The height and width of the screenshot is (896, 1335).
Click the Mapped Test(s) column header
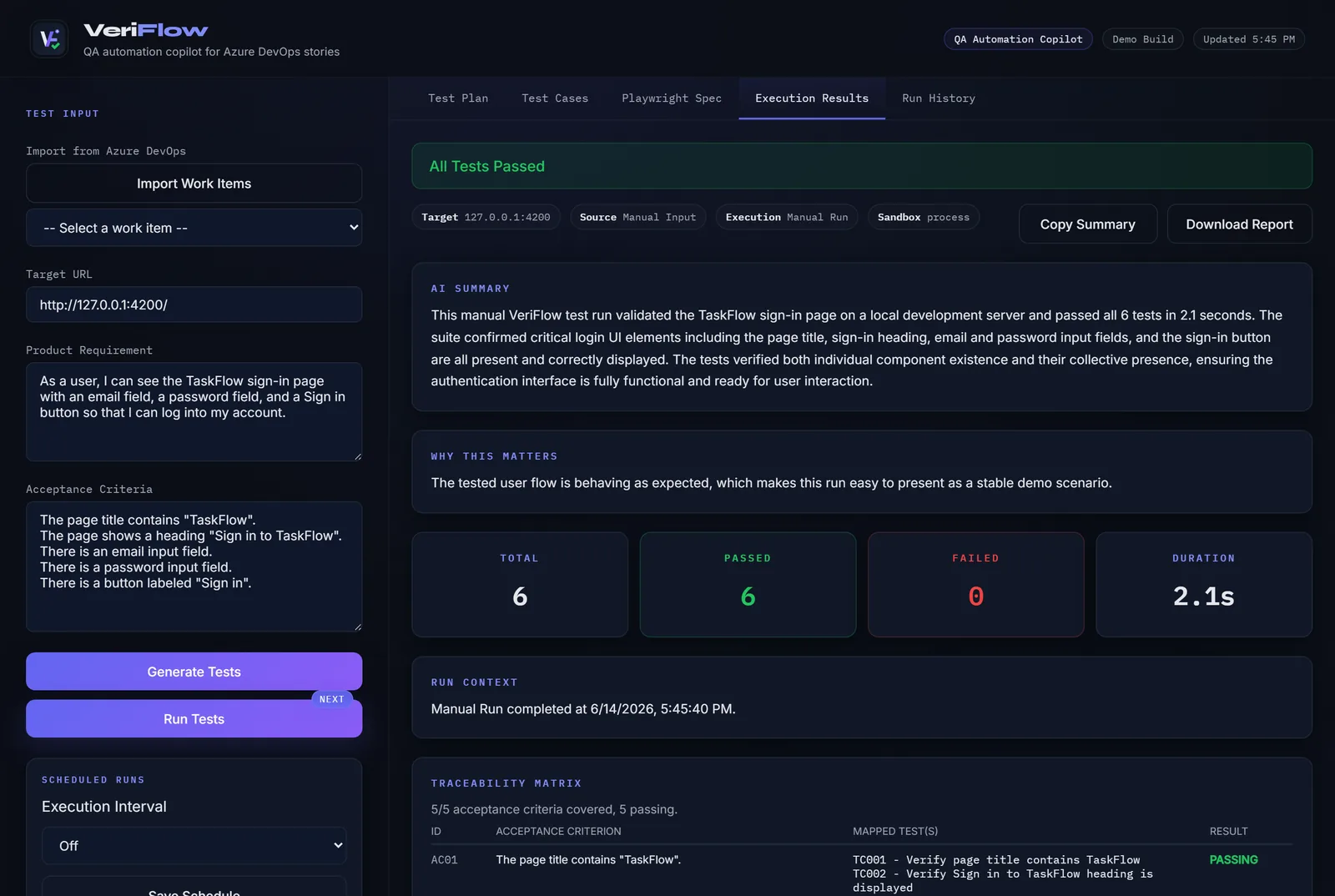(x=895, y=832)
